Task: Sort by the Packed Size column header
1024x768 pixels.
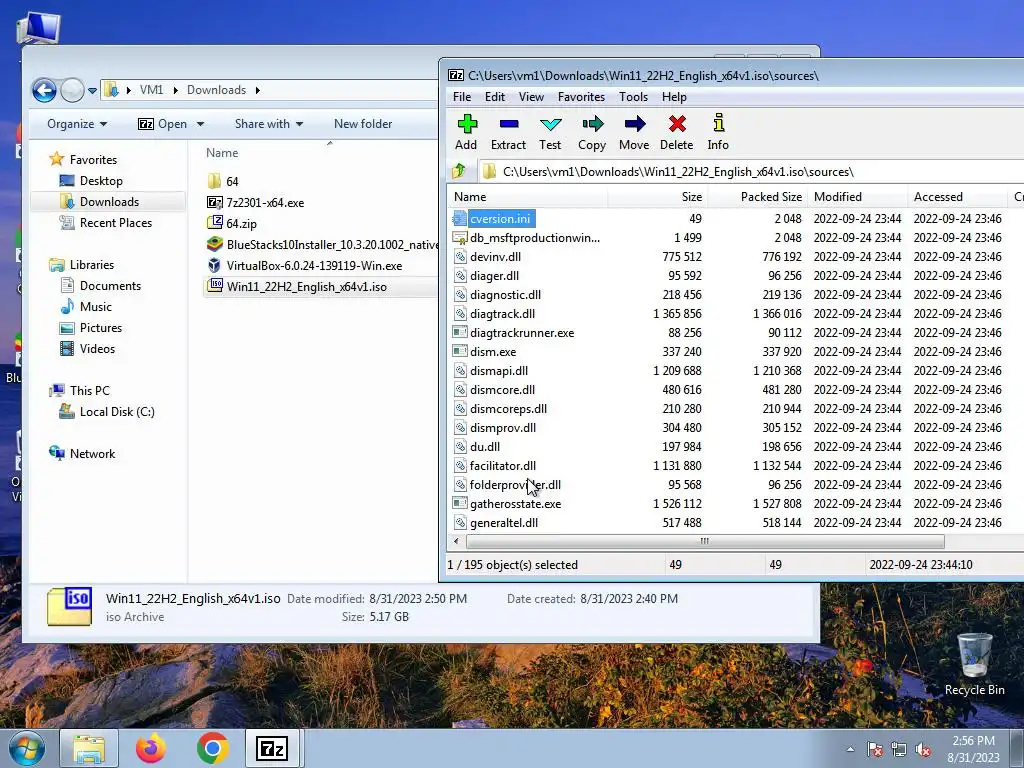Action: tap(758, 197)
